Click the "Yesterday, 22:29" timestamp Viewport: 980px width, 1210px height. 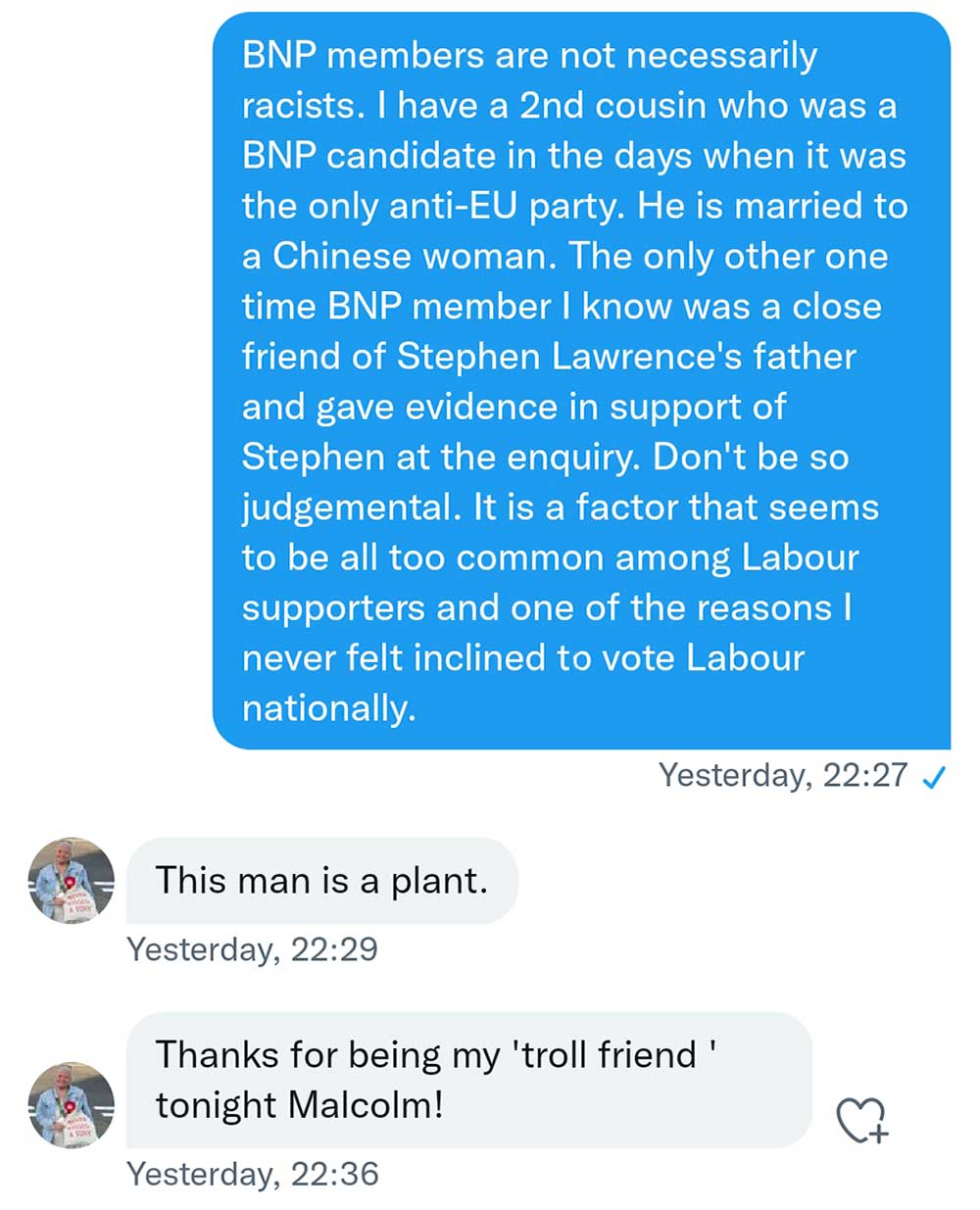252,949
